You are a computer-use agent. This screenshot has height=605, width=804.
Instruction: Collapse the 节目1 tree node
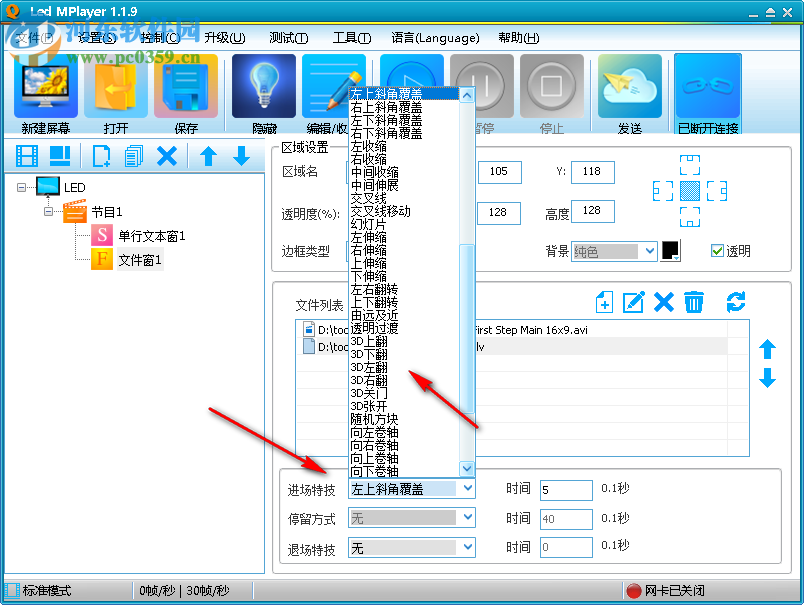(47, 211)
